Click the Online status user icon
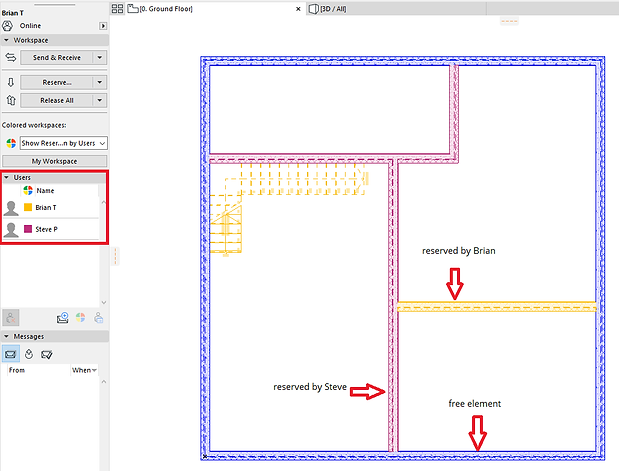 coord(8,26)
